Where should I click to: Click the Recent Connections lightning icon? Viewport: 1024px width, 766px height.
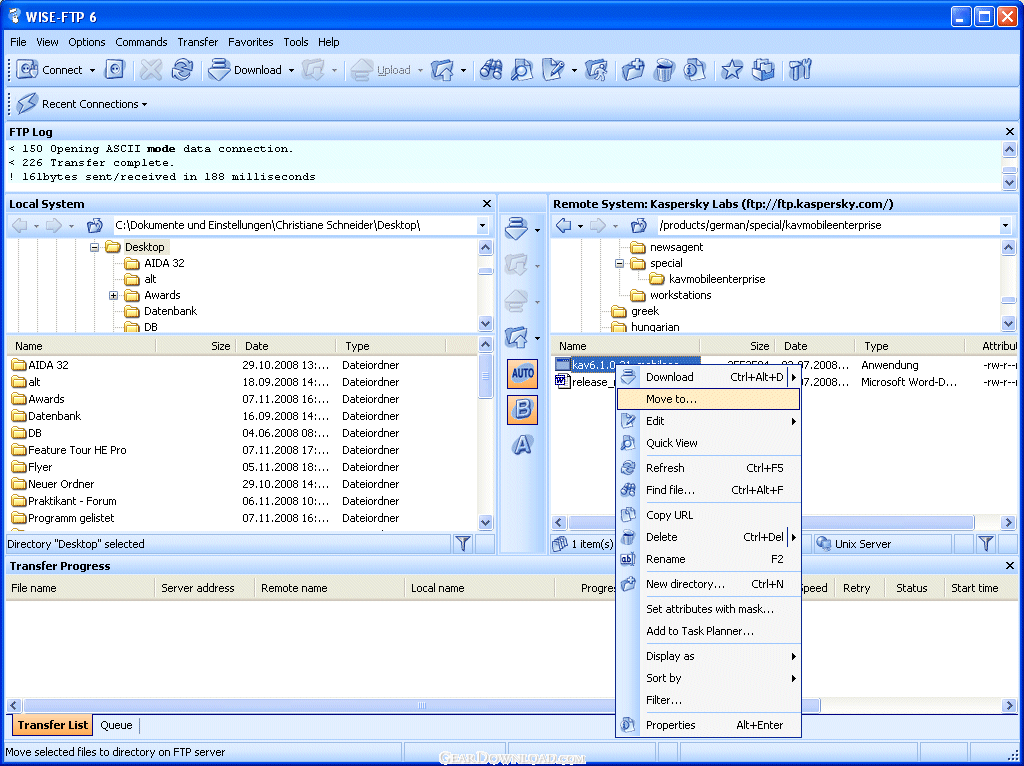coord(27,103)
